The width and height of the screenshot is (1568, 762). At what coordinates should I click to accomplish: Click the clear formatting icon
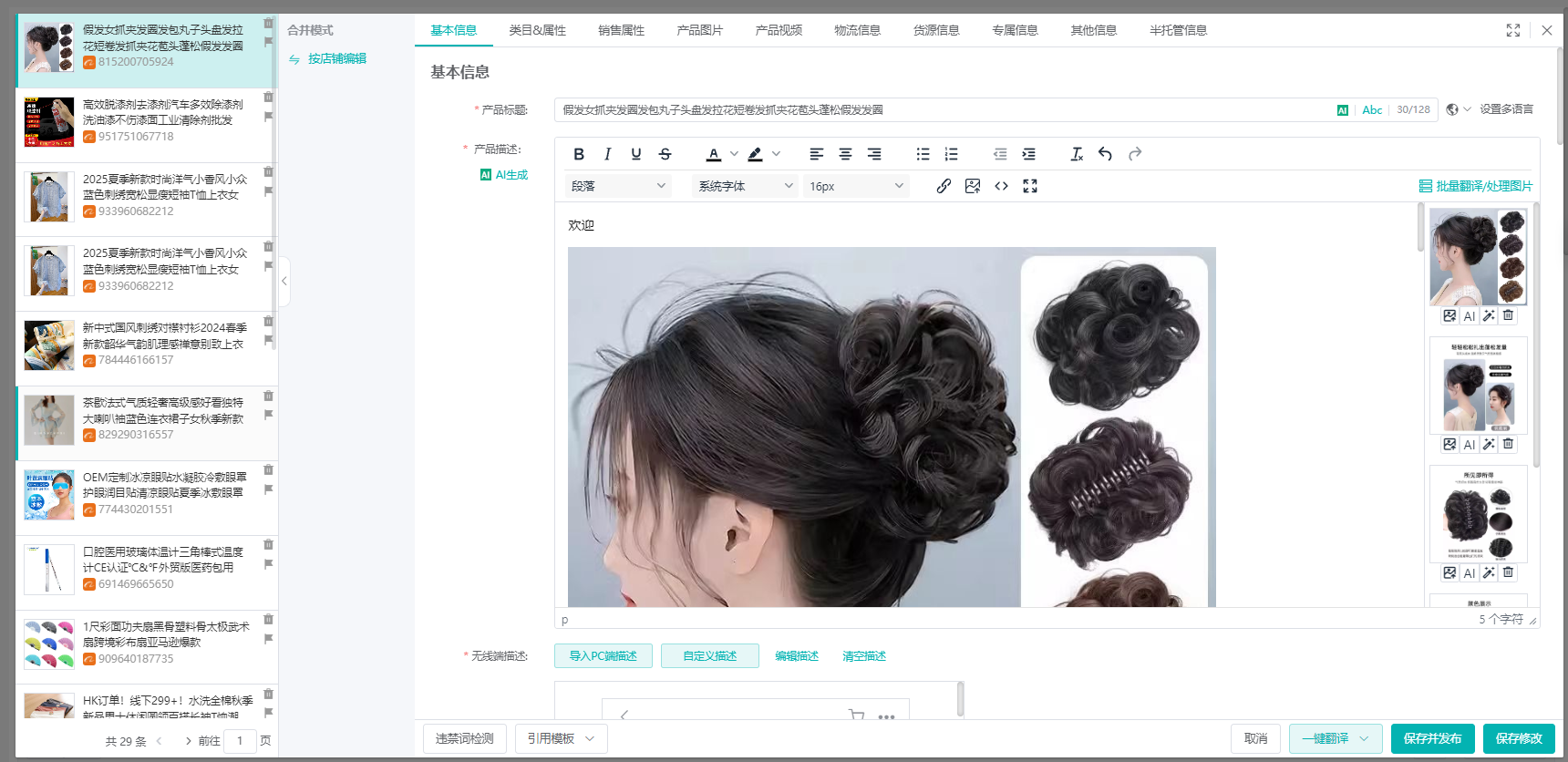point(1077,154)
